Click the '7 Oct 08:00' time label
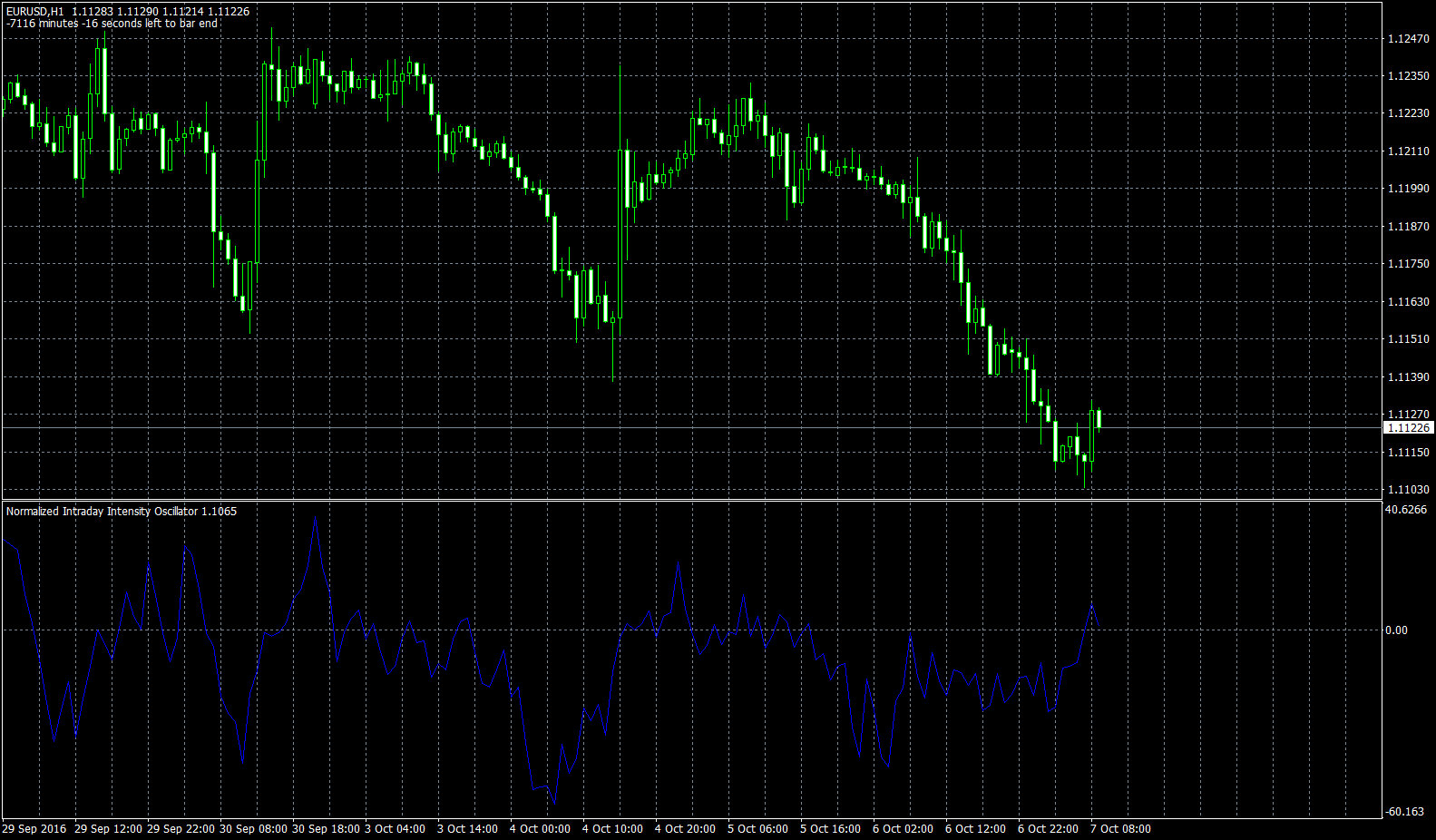1436x840 pixels. click(x=1121, y=829)
